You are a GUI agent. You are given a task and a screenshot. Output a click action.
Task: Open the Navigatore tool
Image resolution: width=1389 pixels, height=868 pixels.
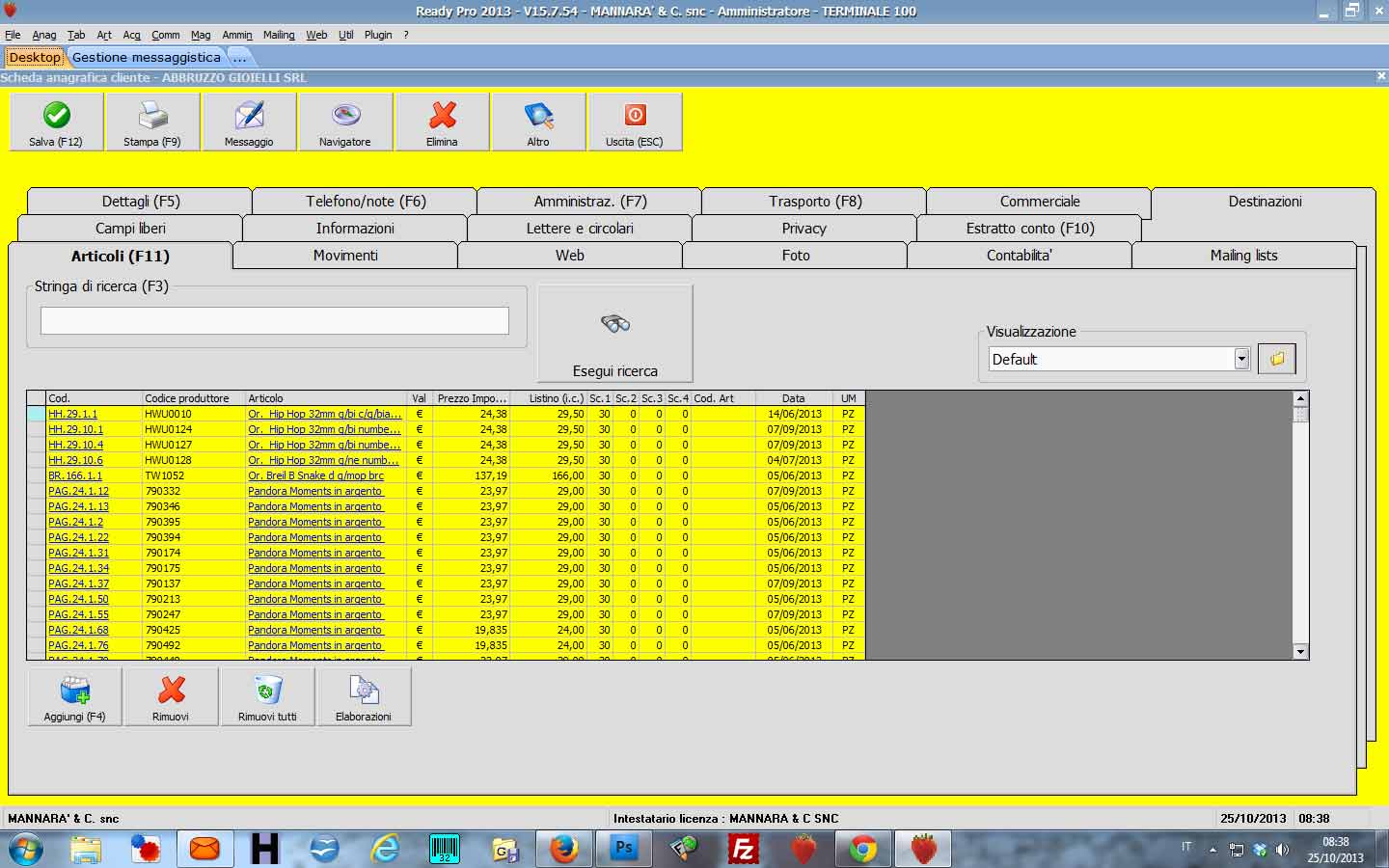click(345, 117)
